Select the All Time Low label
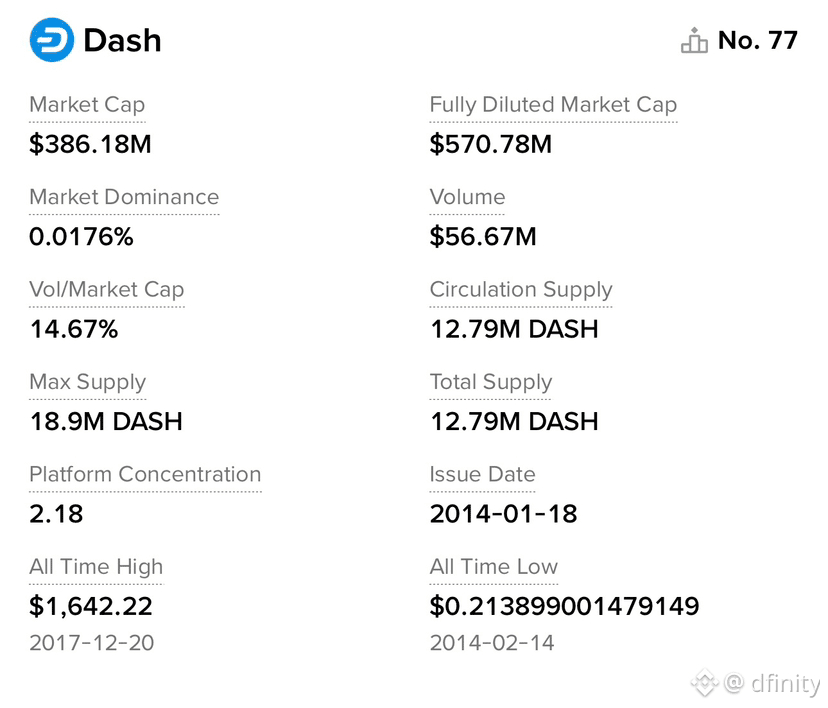Screen dimensions: 828x708 (493, 567)
